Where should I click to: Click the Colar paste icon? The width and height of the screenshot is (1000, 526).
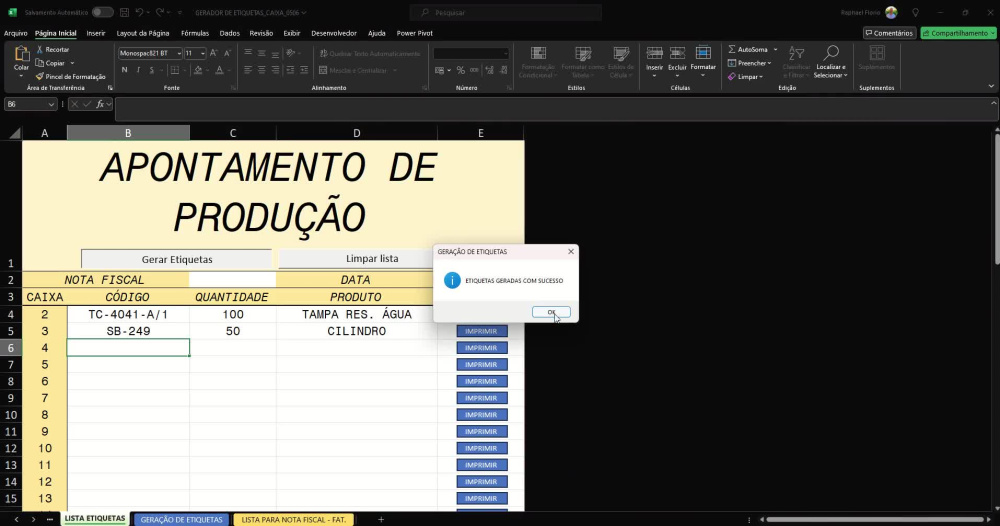(22, 54)
